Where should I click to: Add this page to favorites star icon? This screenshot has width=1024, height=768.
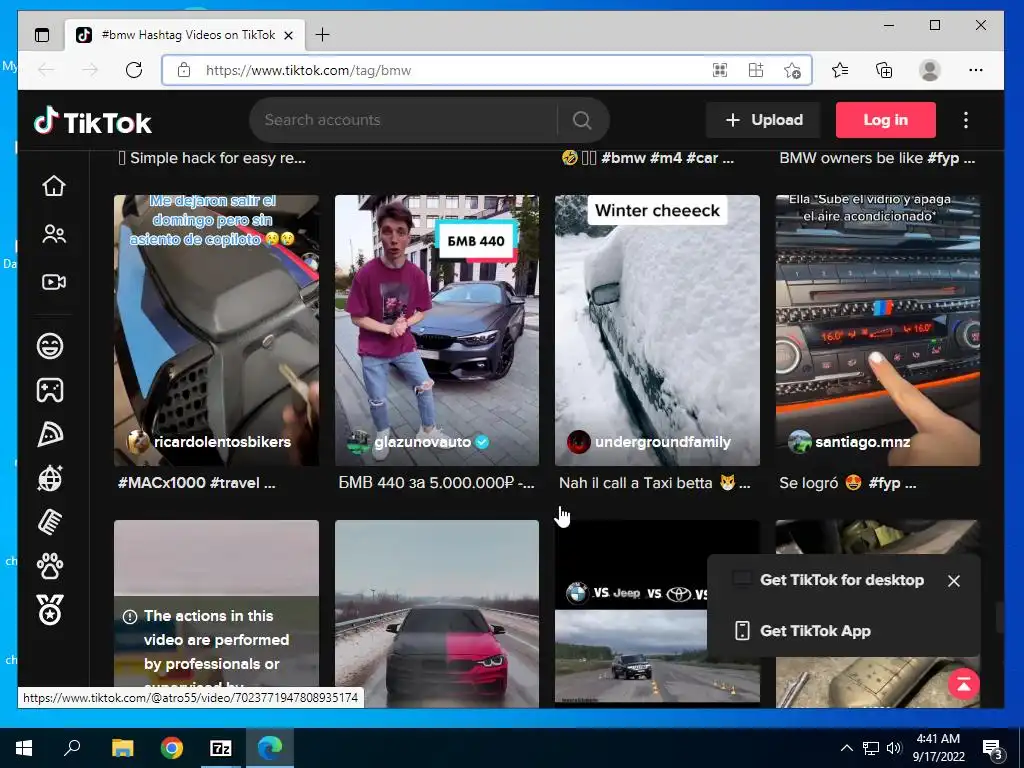click(792, 70)
